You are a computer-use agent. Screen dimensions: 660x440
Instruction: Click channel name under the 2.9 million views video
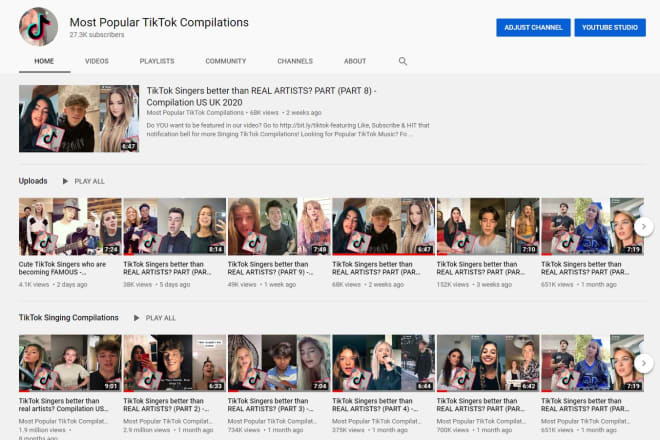coord(168,421)
